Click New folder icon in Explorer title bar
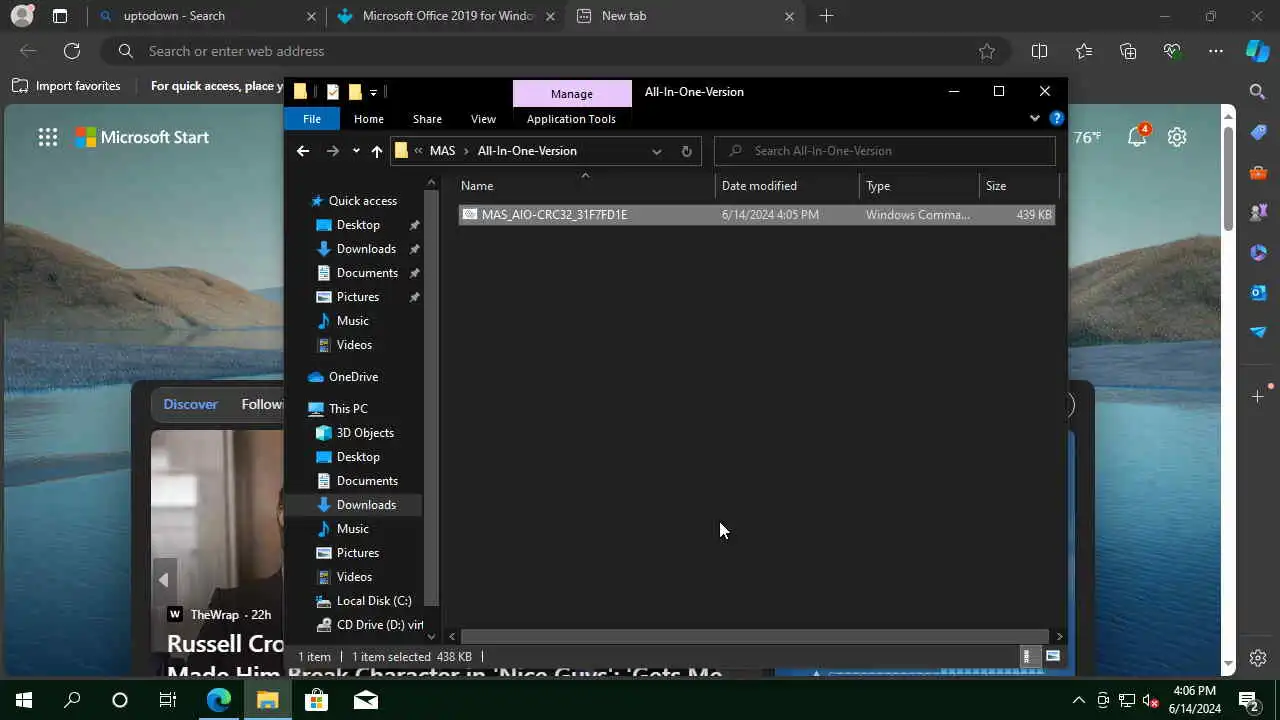Image resolution: width=1280 pixels, height=720 pixels. pos(354,92)
